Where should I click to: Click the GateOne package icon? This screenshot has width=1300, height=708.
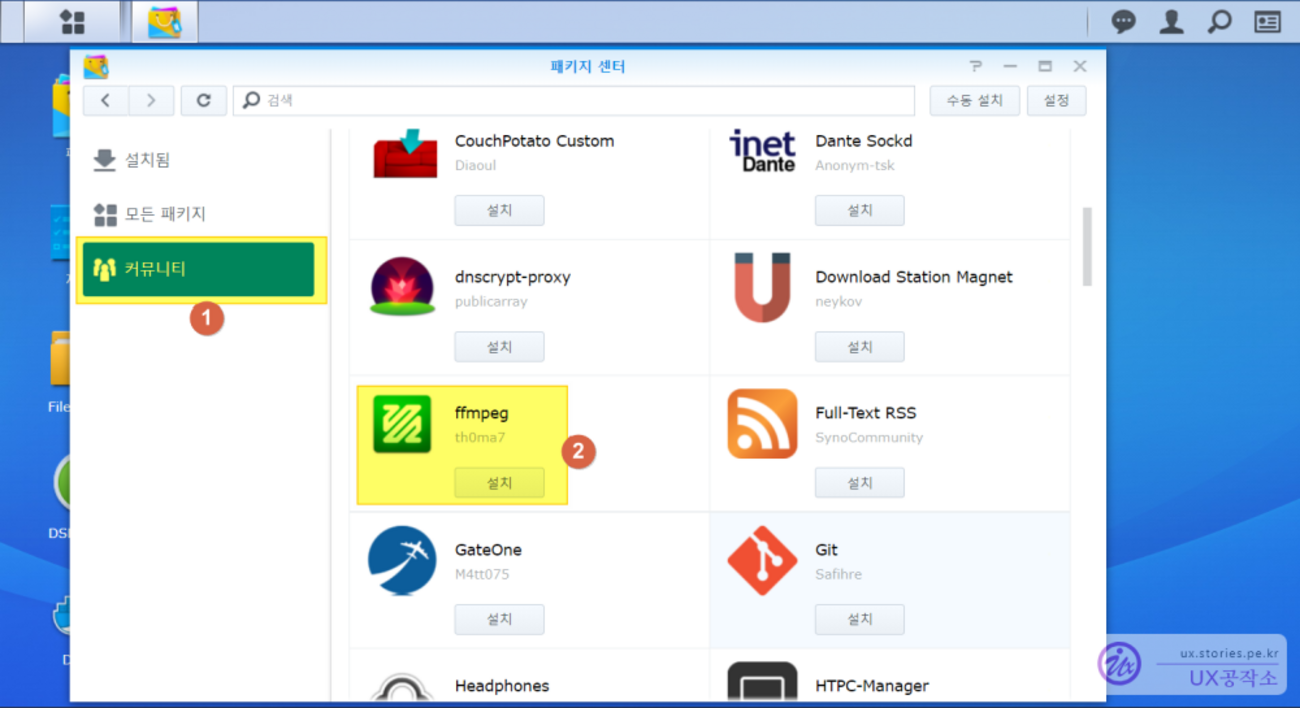[x=402, y=560]
